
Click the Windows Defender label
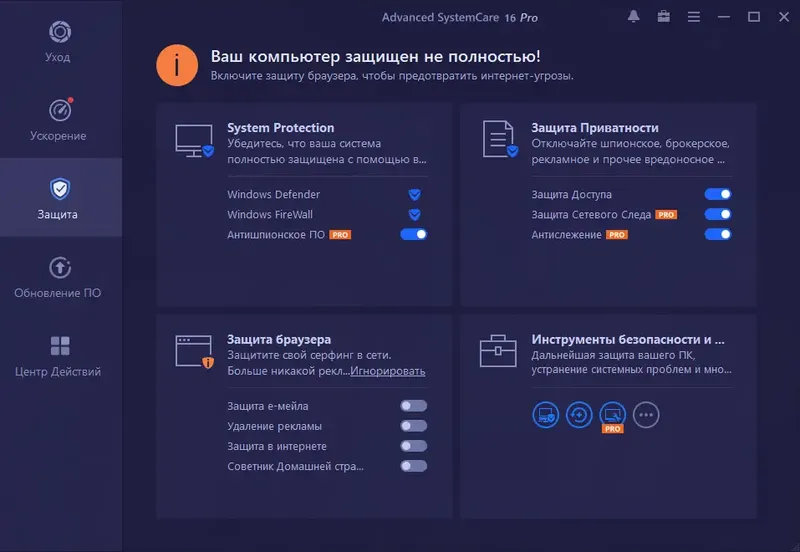(x=274, y=194)
